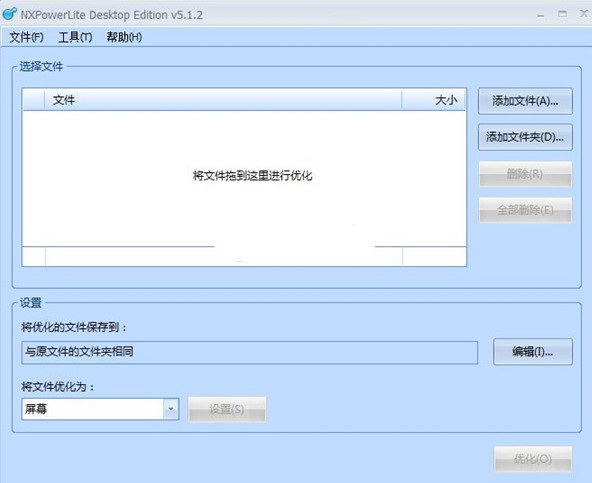This screenshot has height=483, width=592.
Task: Open the 文件(F) menu
Action: point(26,37)
